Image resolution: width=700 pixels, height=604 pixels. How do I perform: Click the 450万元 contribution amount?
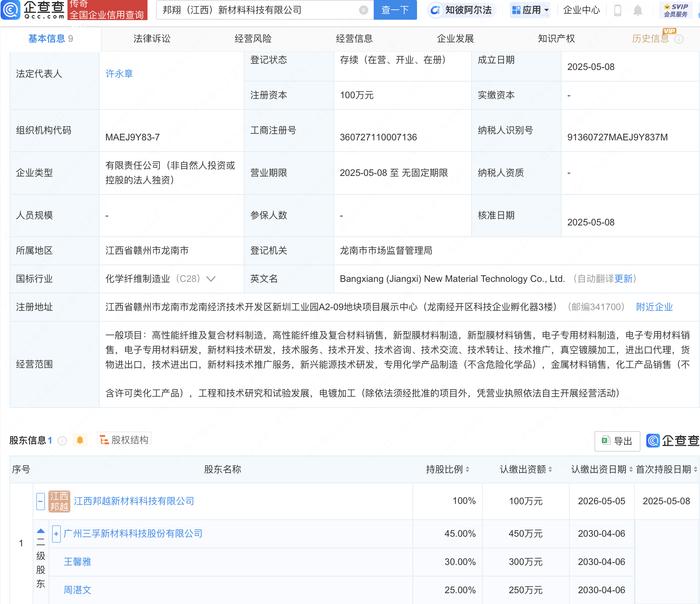pos(525,533)
